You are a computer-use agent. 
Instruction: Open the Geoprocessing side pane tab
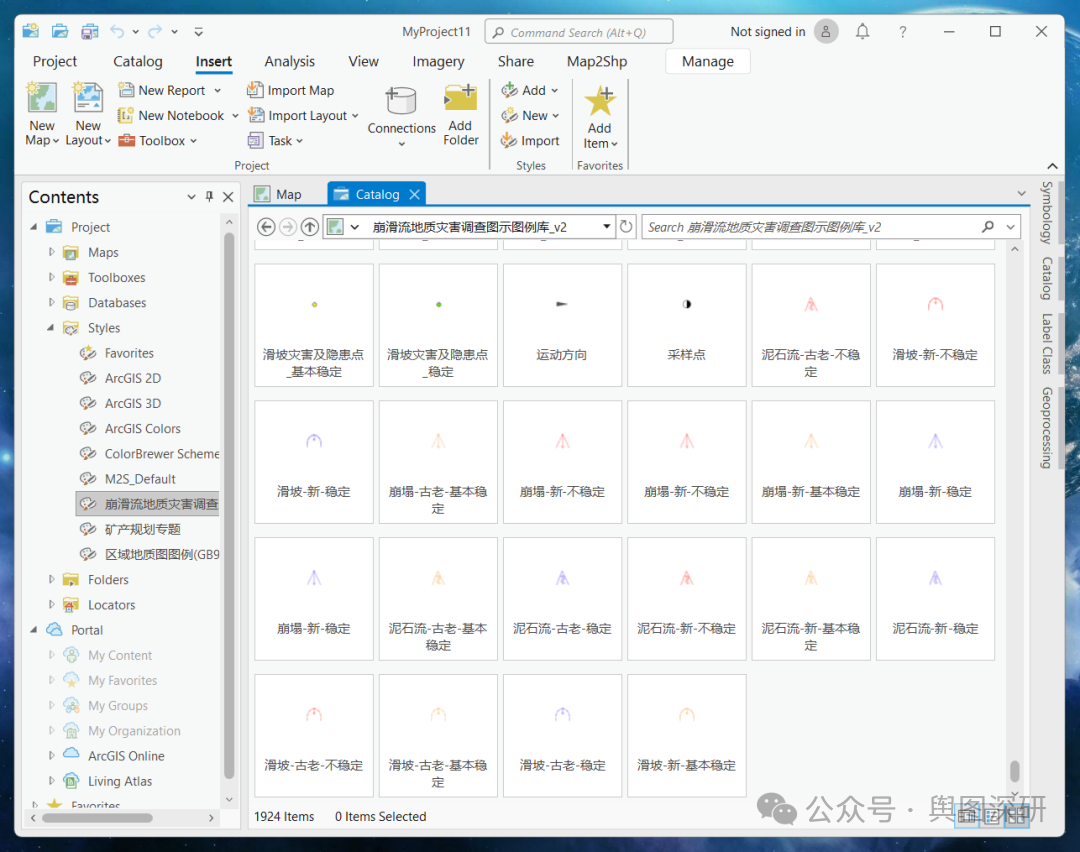[x=1047, y=428]
